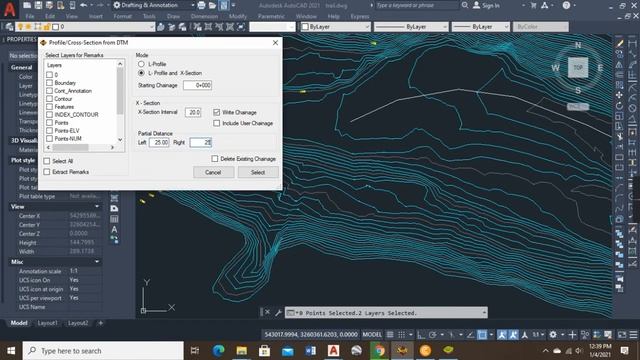640x360 pixels.
Task: Click the Starting Chainage input field
Action: click(x=198, y=85)
